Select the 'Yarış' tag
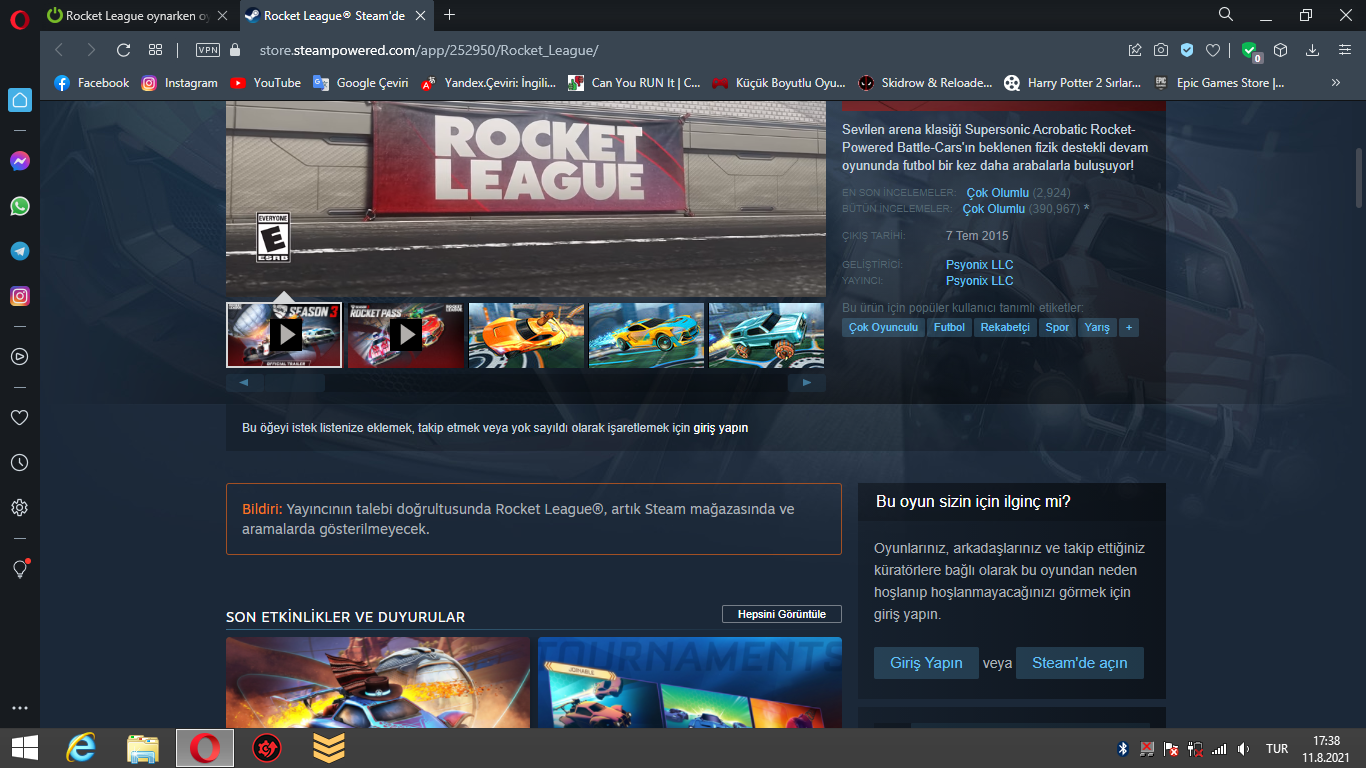 (1097, 327)
